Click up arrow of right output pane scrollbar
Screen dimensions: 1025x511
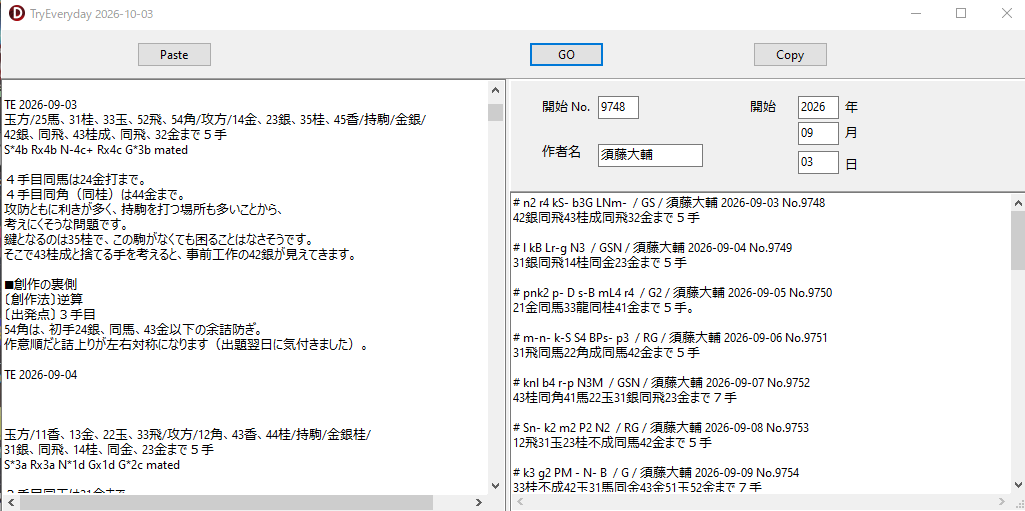click(x=1018, y=202)
